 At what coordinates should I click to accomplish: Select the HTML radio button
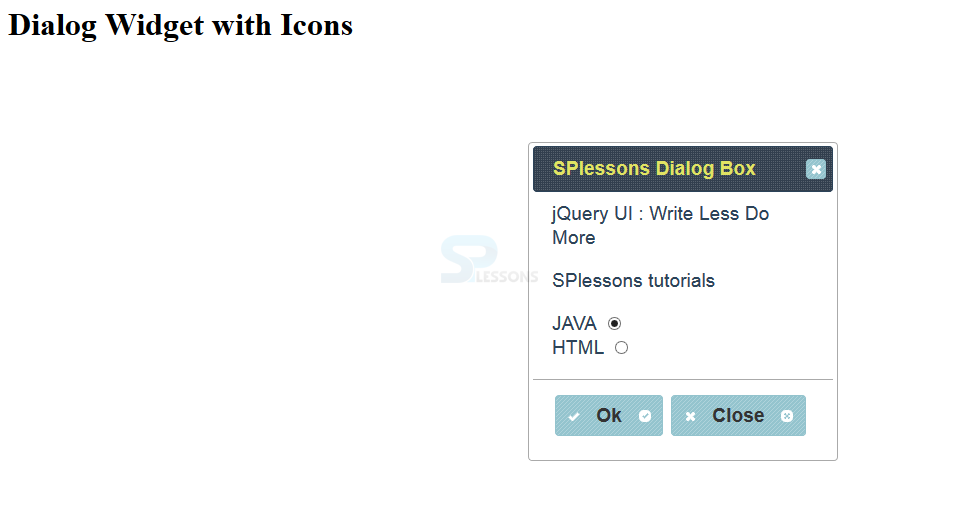pyautogui.click(x=621, y=348)
